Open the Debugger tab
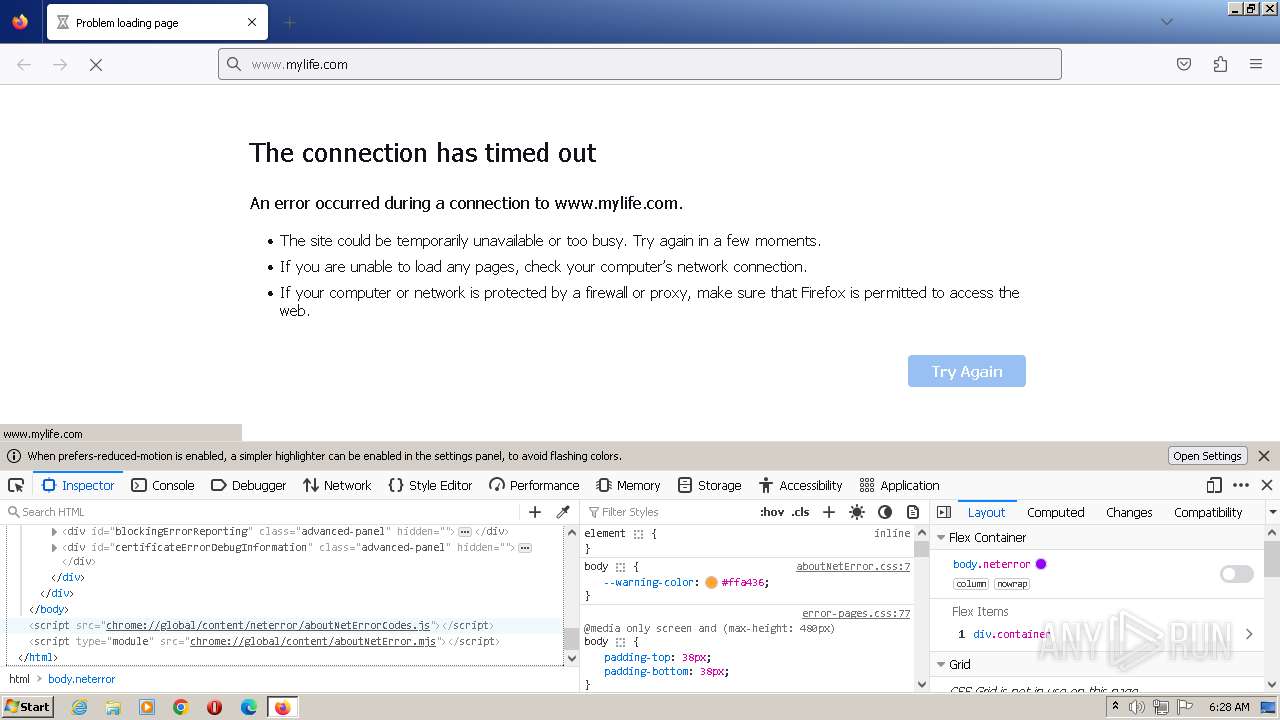 [249, 485]
